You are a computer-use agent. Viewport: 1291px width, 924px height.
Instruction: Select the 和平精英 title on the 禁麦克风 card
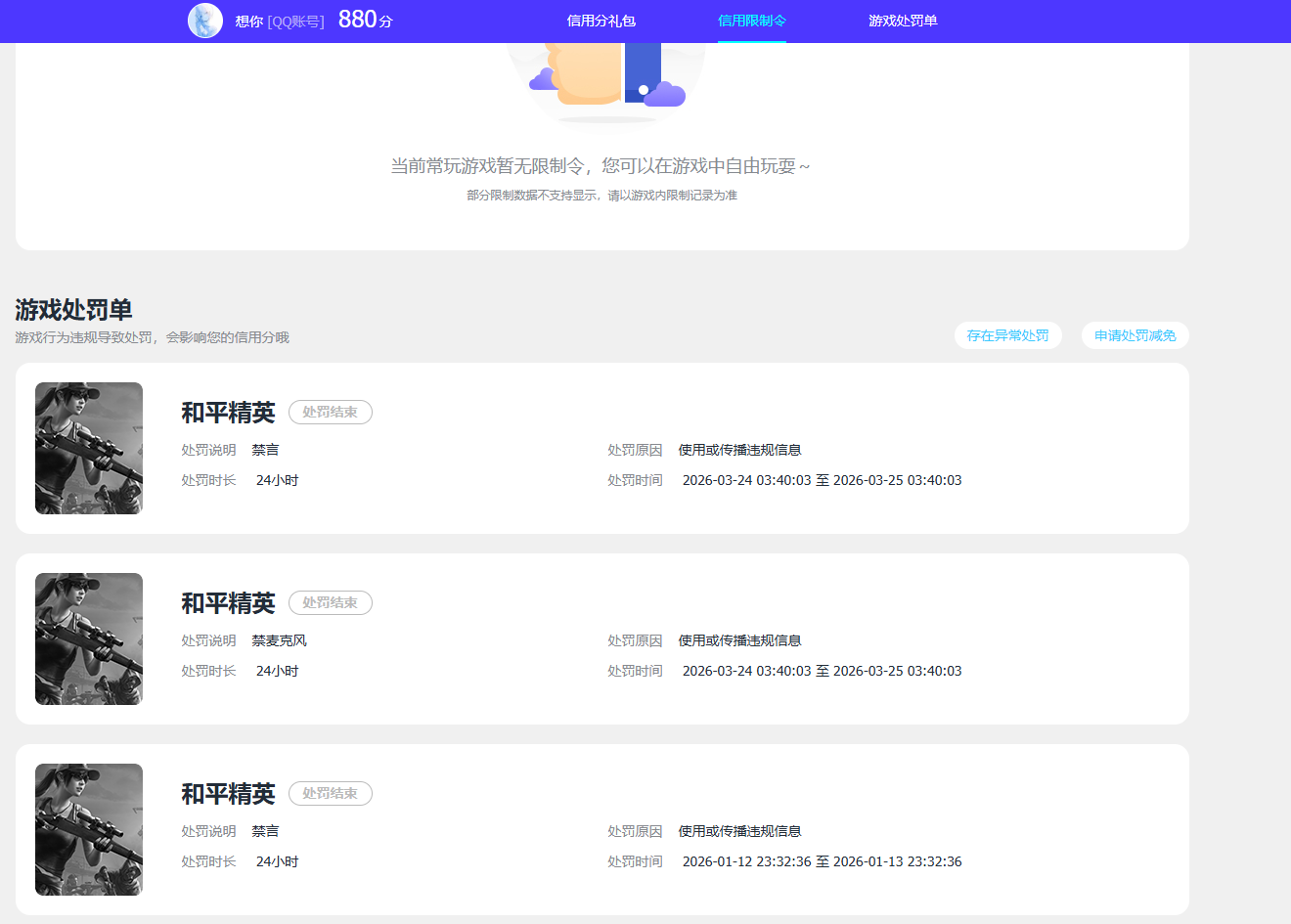coord(229,603)
